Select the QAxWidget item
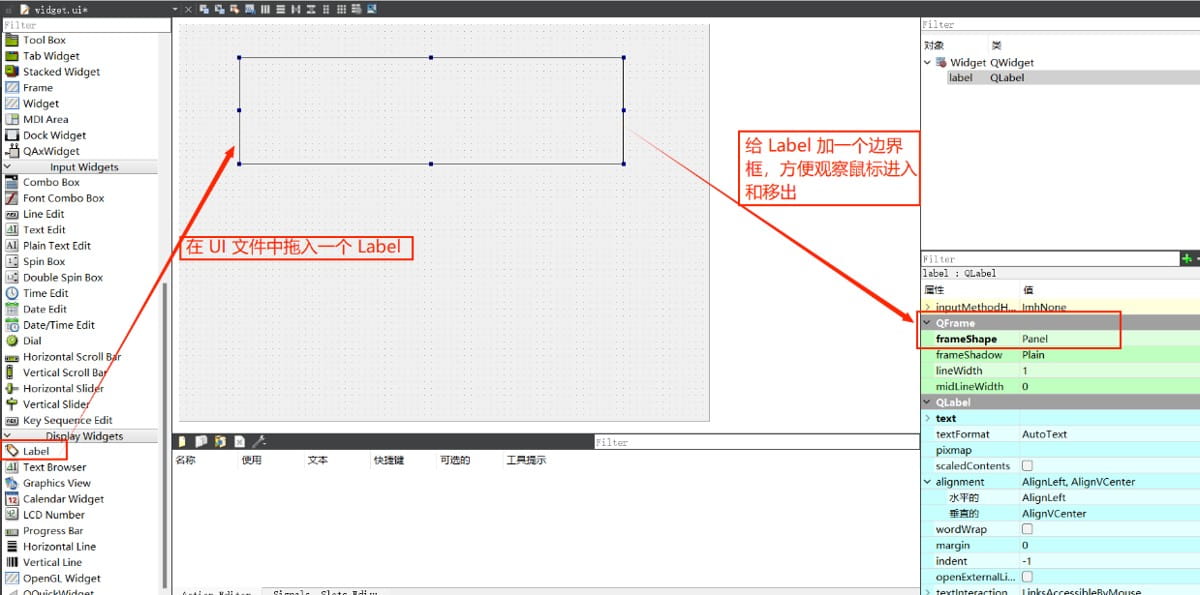Viewport: 1200px width, 595px height. (x=51, y=151)
